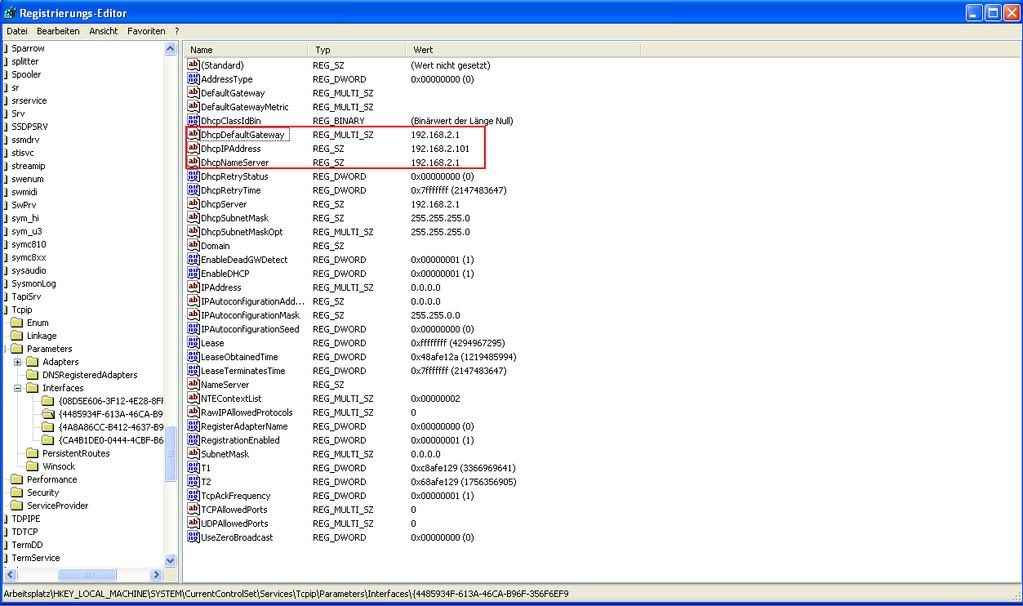Click the DWORD icon of T1
The width and height of the screenshot is (1023, 606).
(x=193, y=468)
